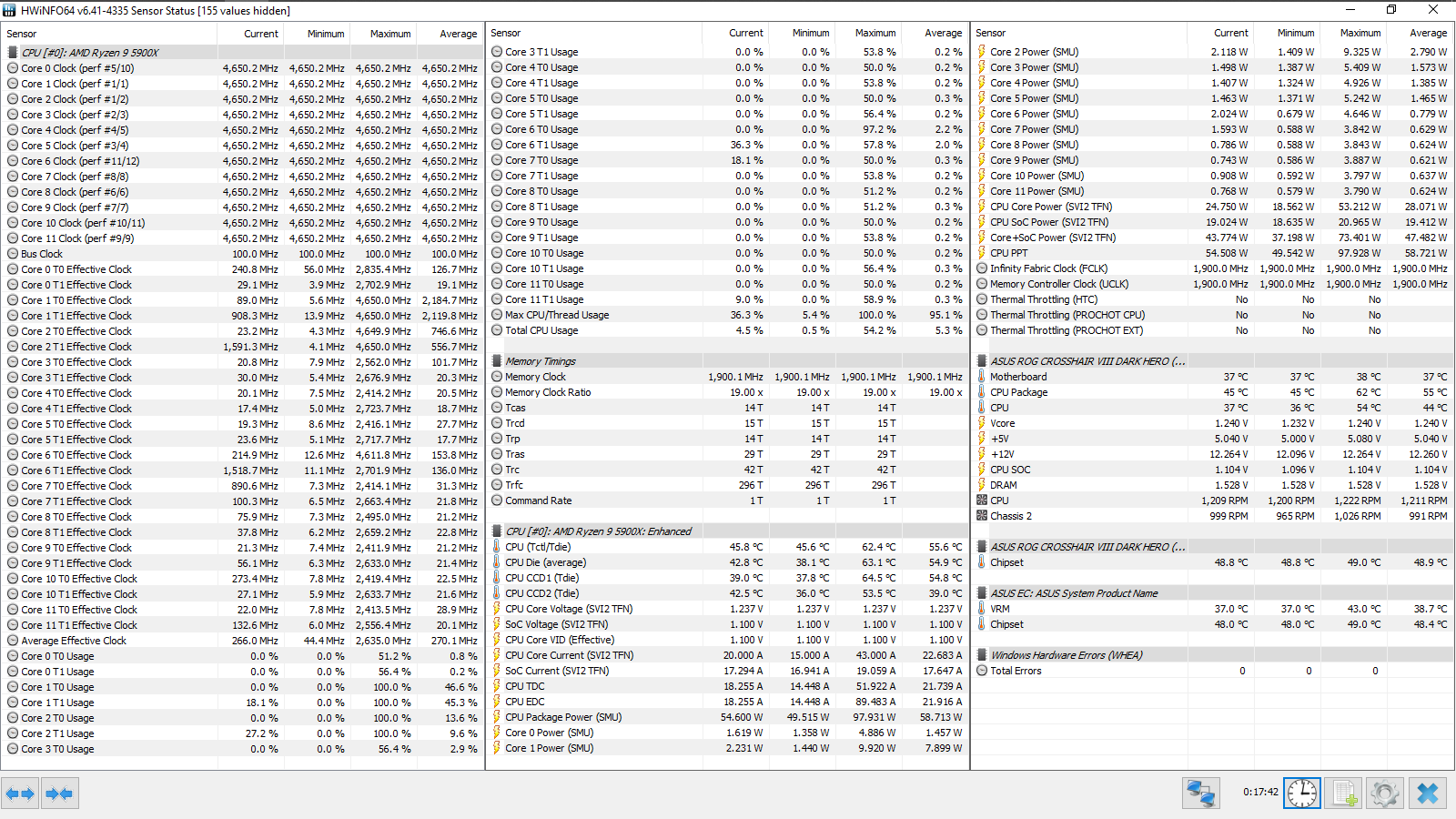The height and width of the screenshot is (819, 1456).
Task: Select the +12V voltage row
Action: (1212, 454)
